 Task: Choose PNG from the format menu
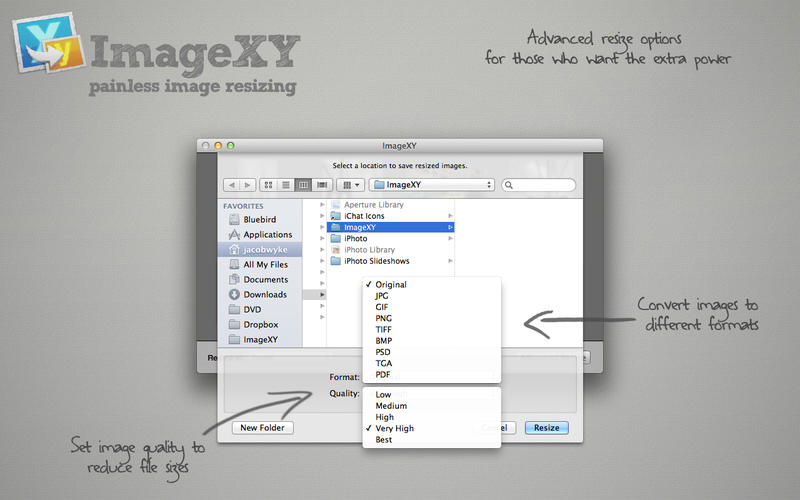(x=383, y=318)
